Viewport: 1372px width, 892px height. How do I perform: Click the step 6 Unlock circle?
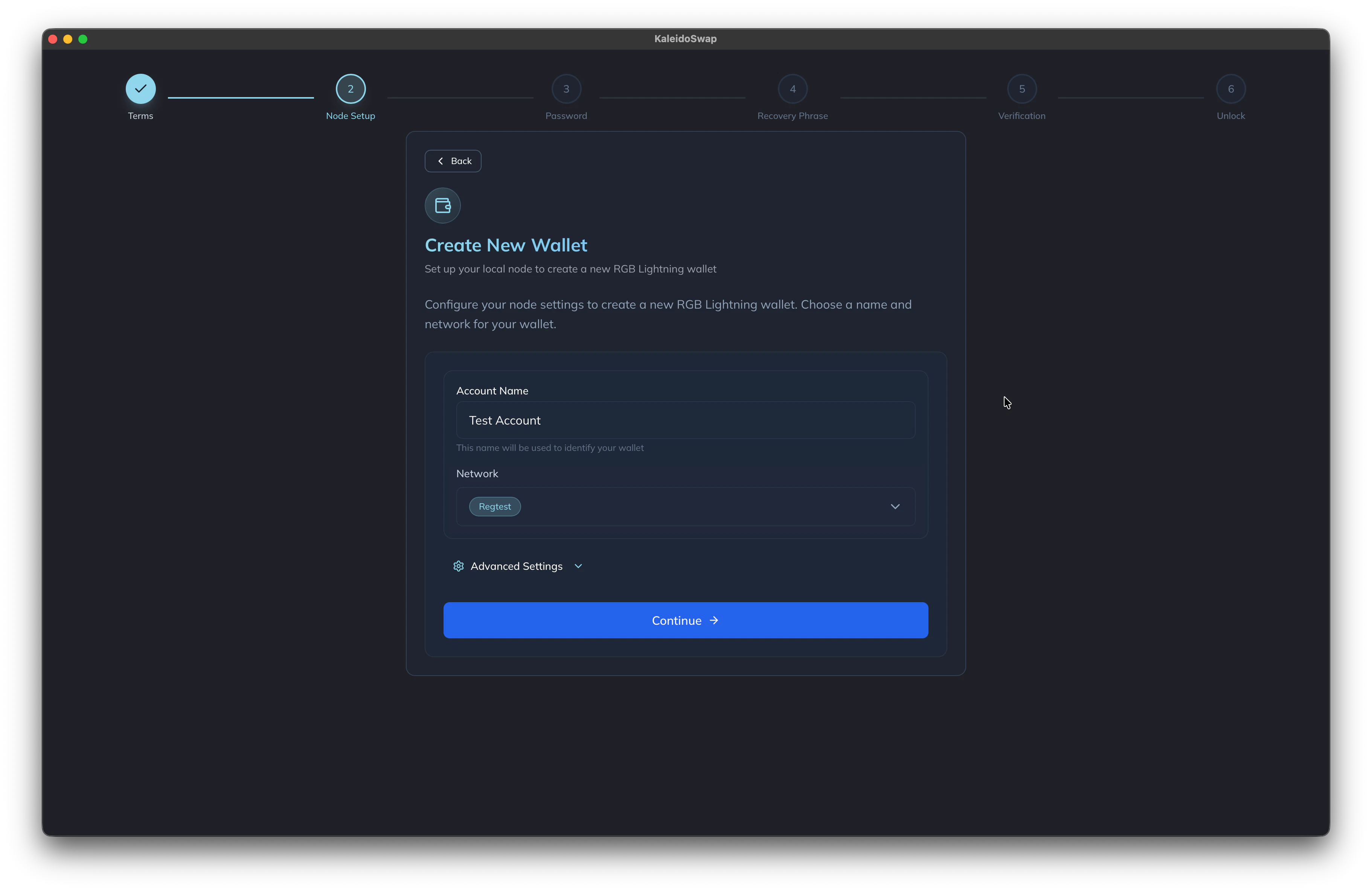1230,89
